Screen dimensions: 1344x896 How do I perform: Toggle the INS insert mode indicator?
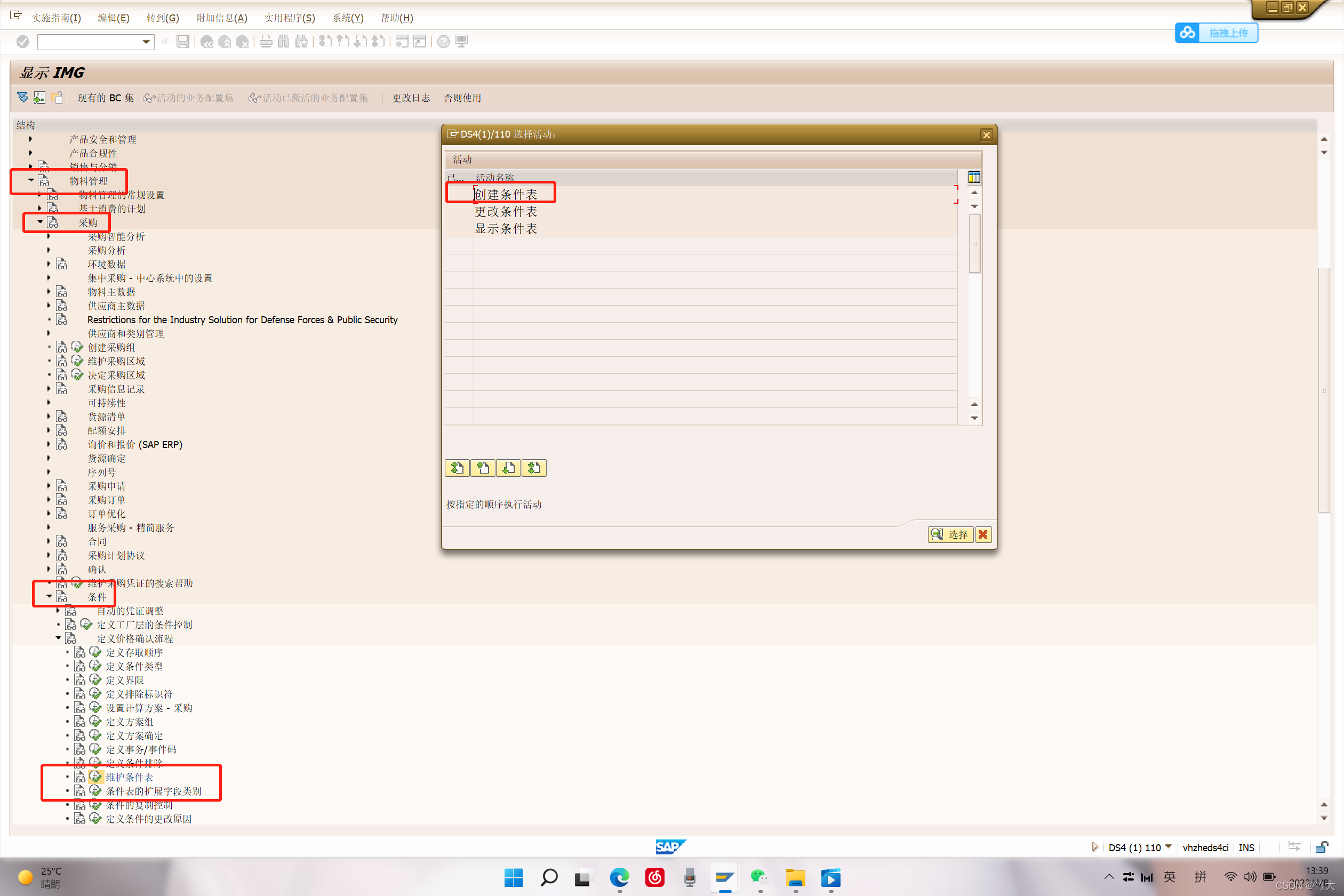point(1246,847)
